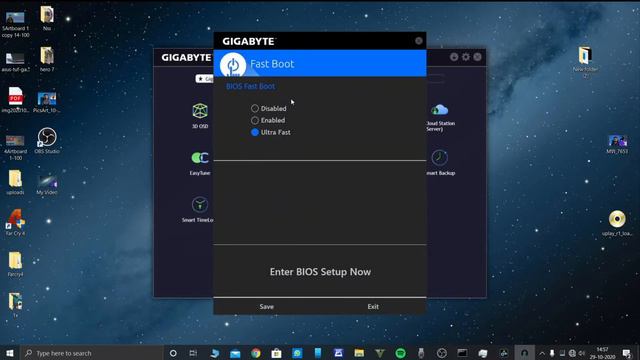The height and width of the screenshot is (360, 640).
Task: Open Cloud Station Server in App Center
Action: point(440,117)
